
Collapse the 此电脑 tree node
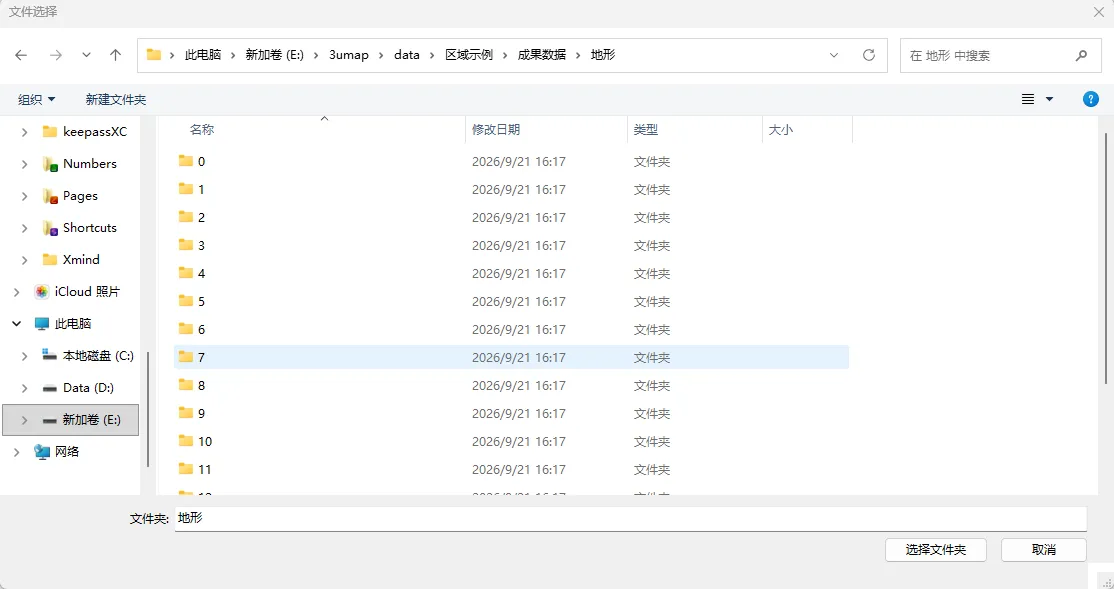(16, 324)
